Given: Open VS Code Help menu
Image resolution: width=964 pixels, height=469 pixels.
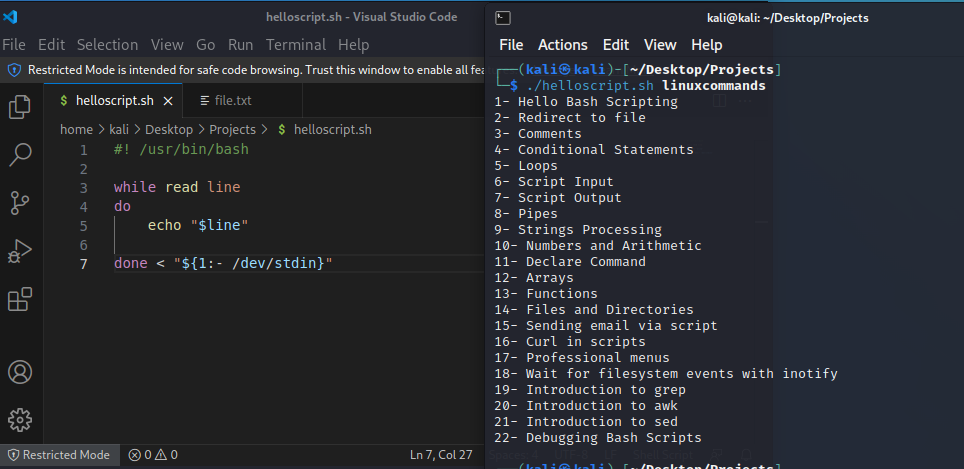Looking at the screenshot, I should coord(354,45).
